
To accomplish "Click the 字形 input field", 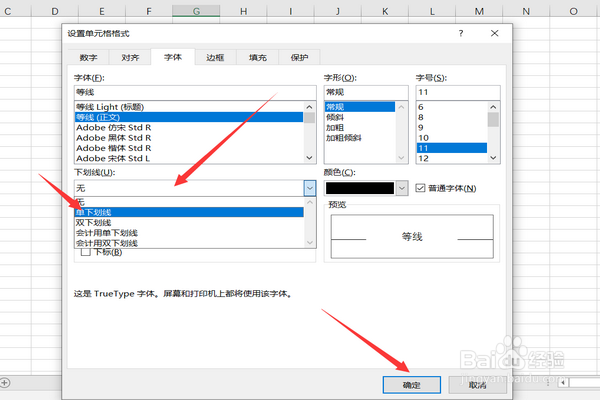I will (x=366, y=92).
